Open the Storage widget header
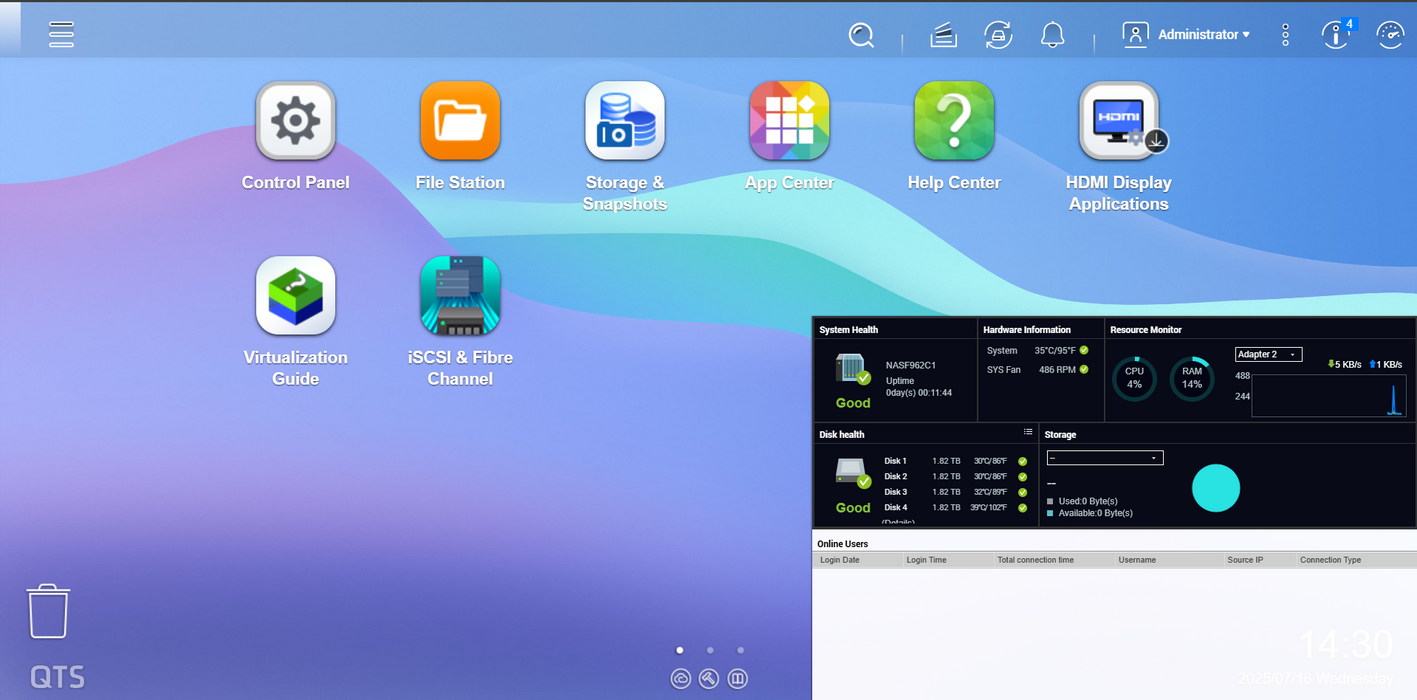The width and height of the screenshot is (1417, 700). (1060, 435)
